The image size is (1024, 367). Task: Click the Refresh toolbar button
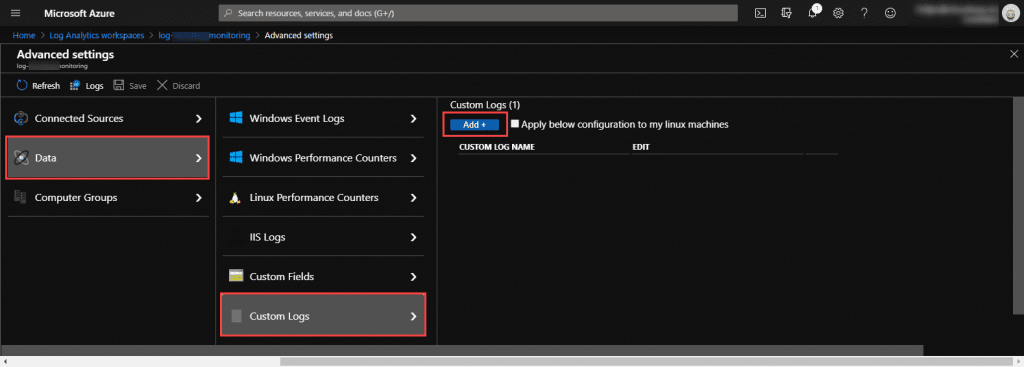pos(38,86)
